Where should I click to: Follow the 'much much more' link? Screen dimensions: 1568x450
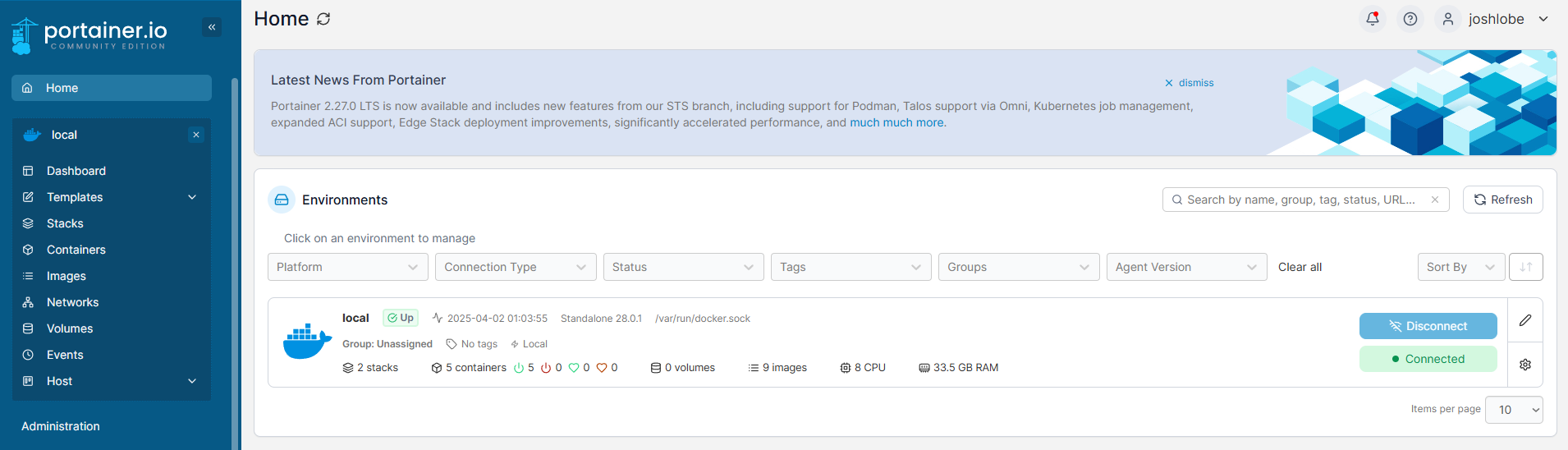(896, 122)
